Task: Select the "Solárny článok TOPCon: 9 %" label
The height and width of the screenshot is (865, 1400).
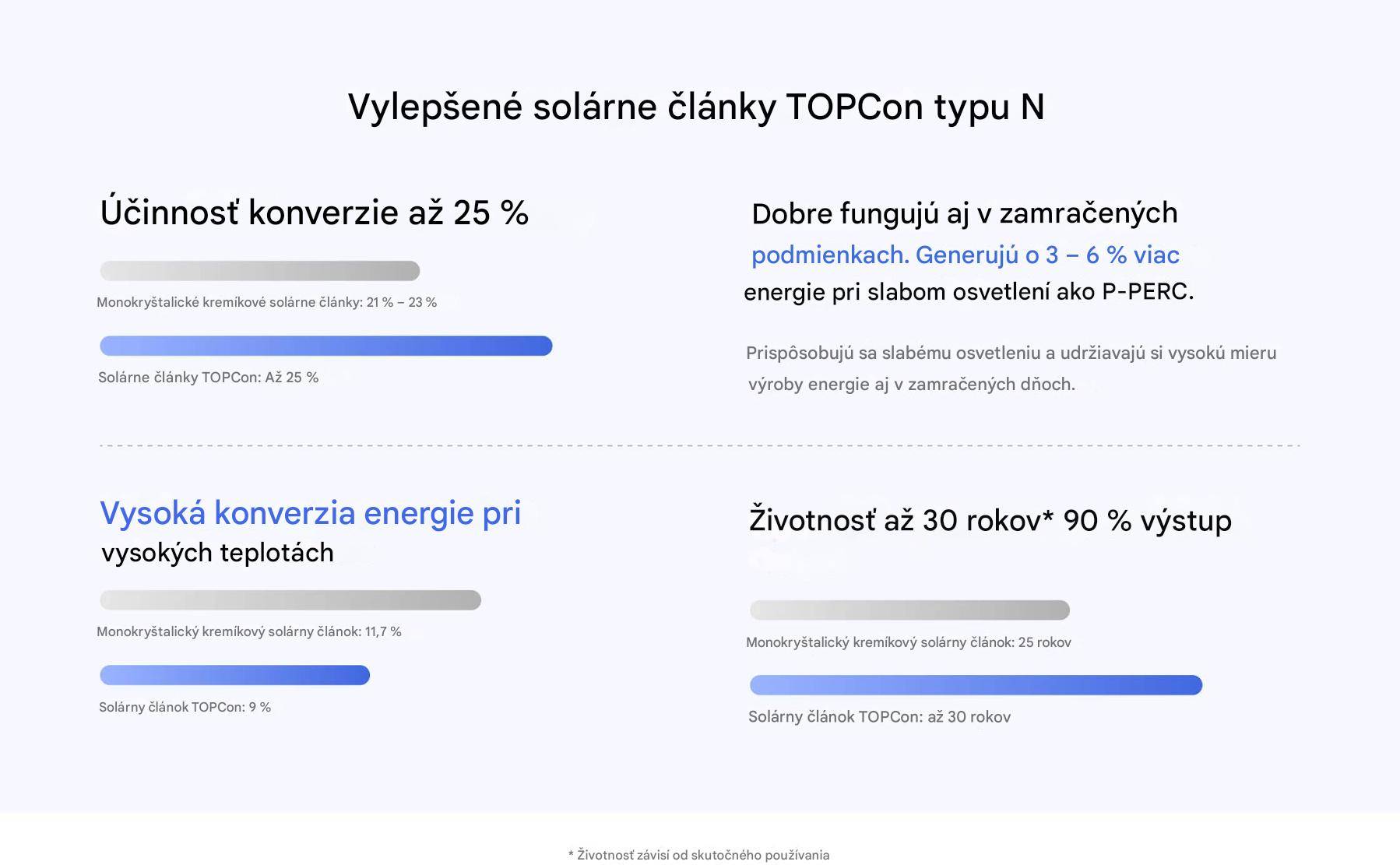Action: click(x=185, y=707)
